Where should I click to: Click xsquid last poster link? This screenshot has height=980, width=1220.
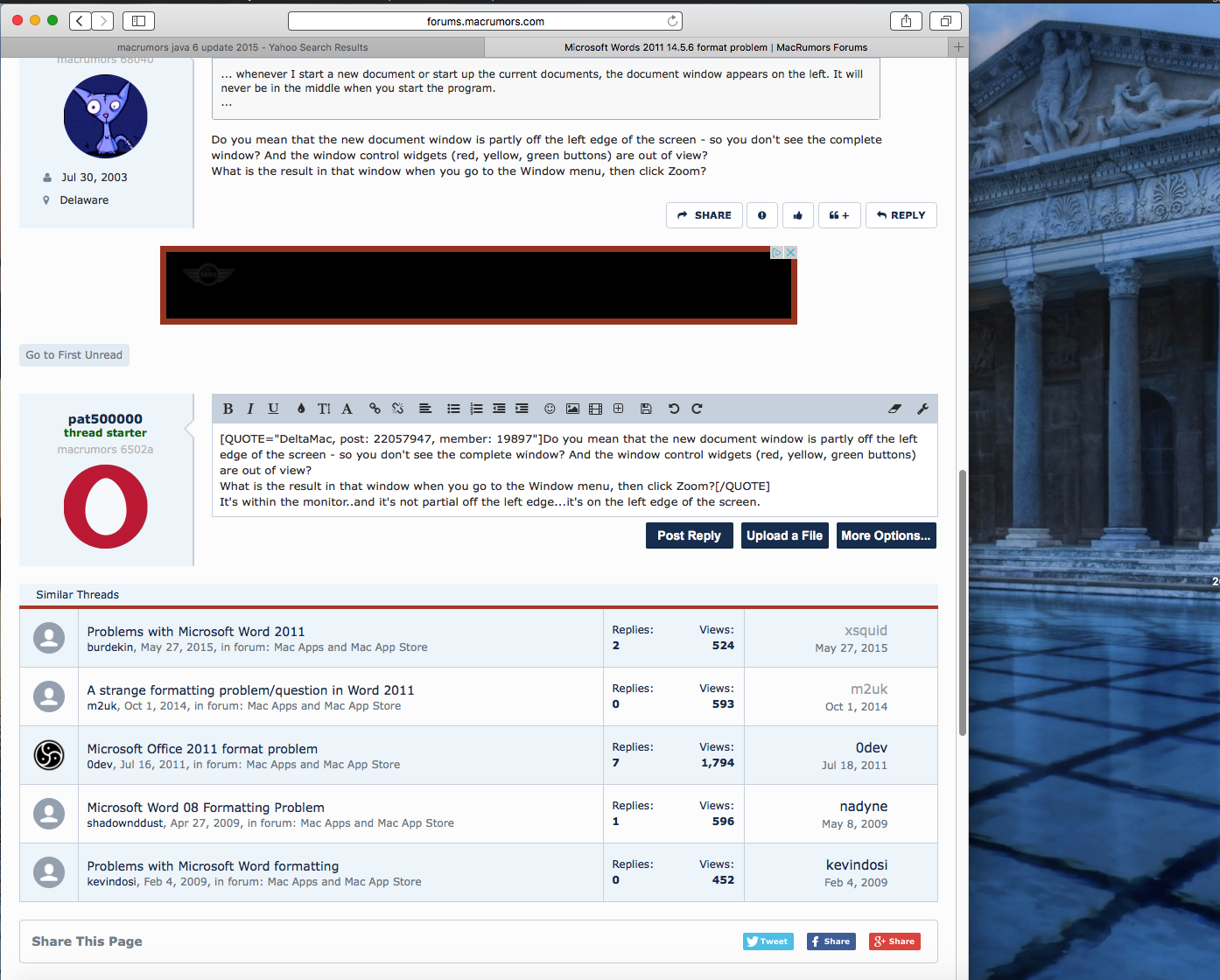(866, 631)
